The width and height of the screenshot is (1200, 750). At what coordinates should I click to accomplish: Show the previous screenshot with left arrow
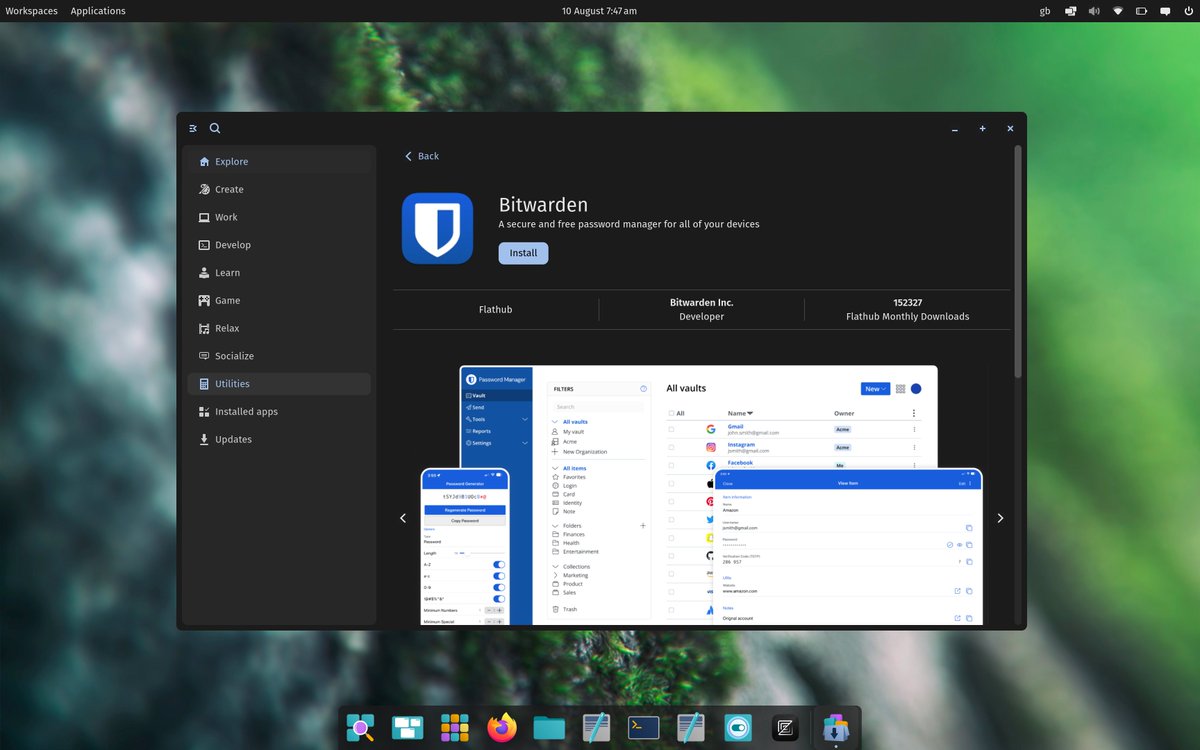click(403, 518)
